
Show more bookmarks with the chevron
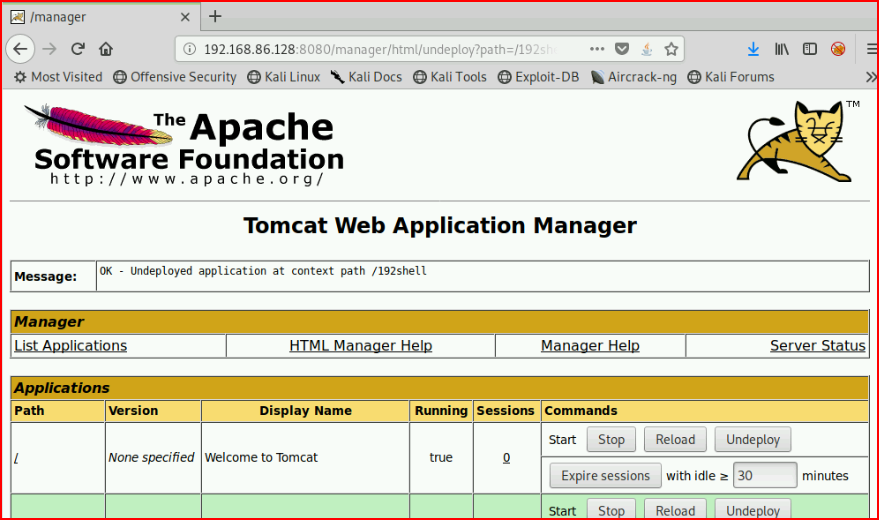click(871, 77)
